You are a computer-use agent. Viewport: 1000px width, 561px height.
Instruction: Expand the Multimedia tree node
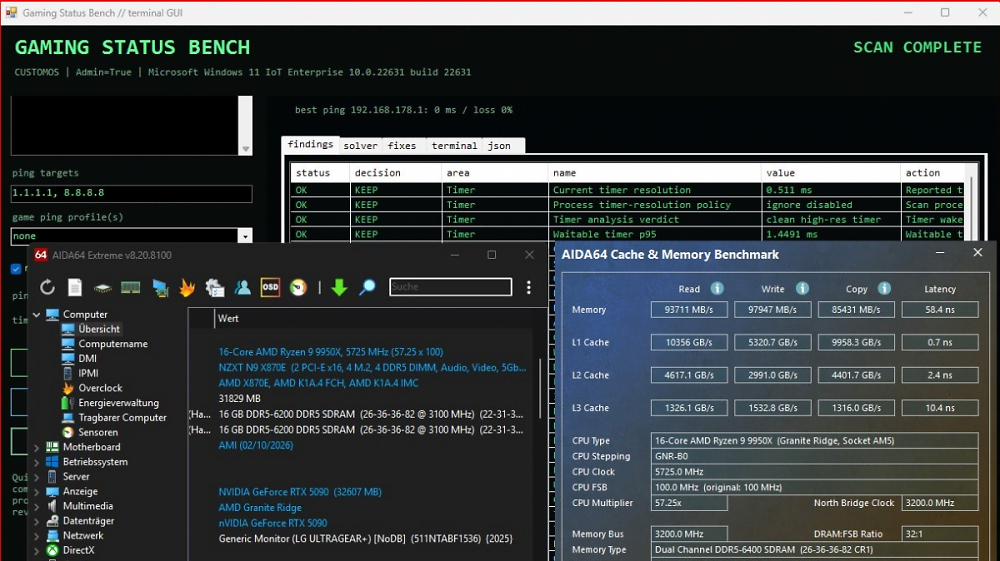[x=36, y=506]
